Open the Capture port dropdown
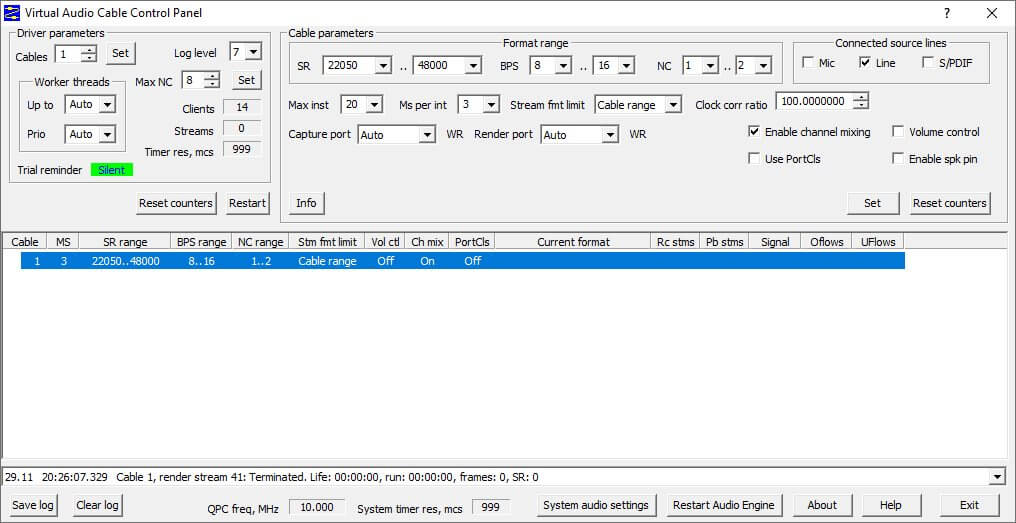 click(396, 135)
